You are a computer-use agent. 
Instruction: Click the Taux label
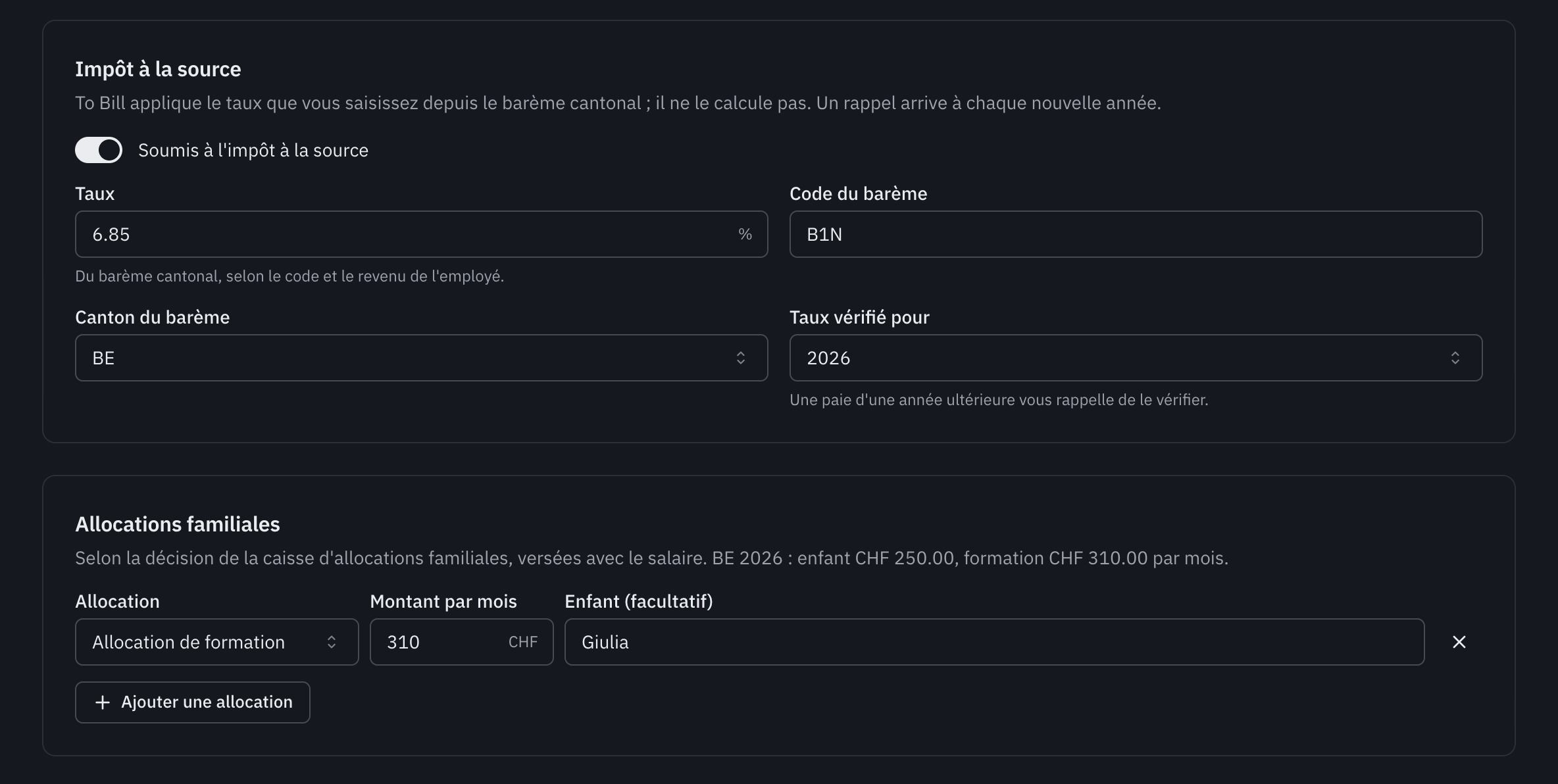[x=95, y=193]
